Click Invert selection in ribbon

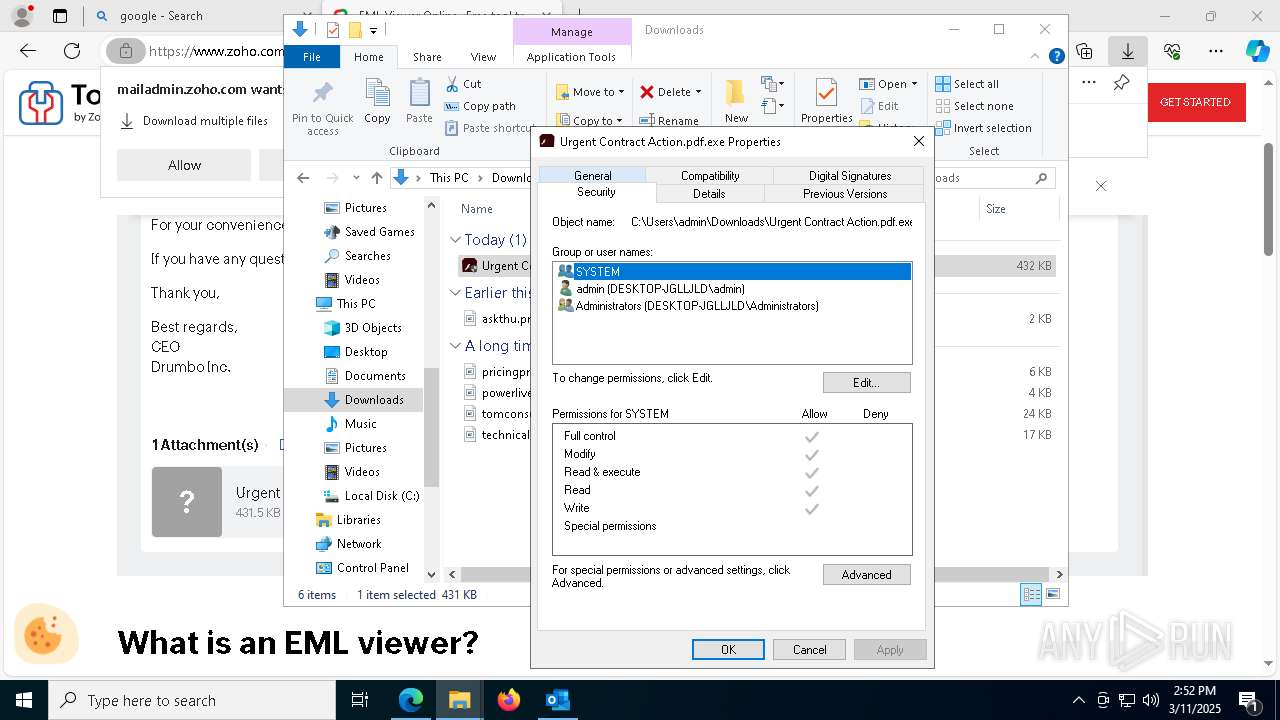click(x=983, y=128)
